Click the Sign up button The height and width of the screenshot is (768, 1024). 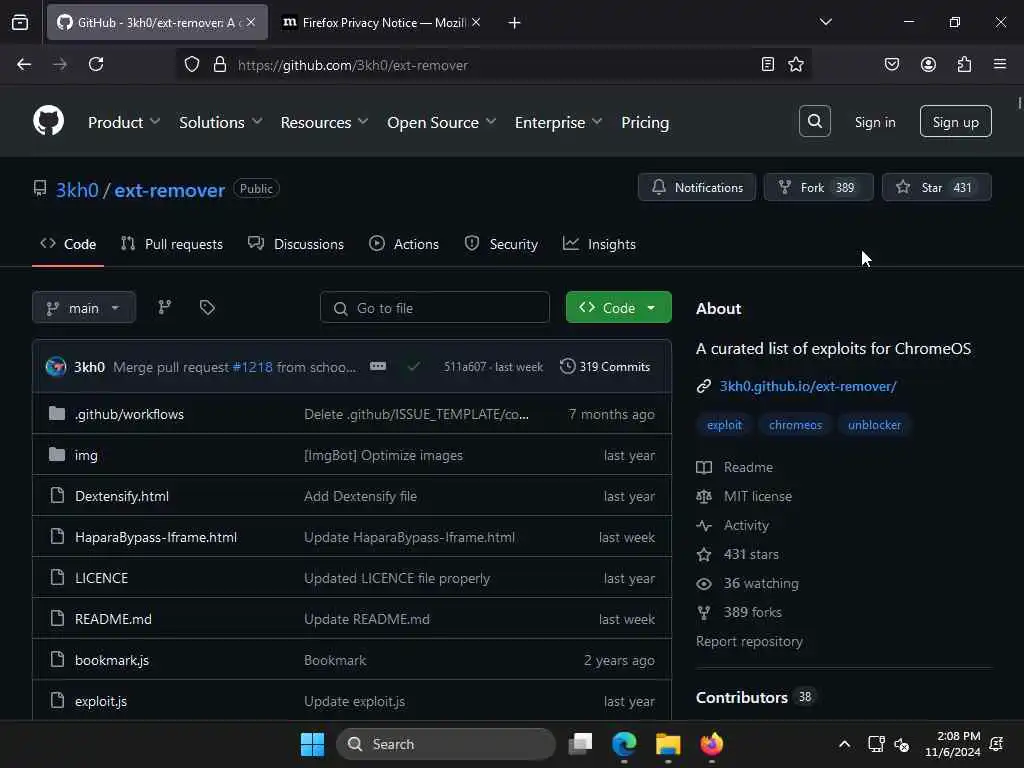coord(955,121)
